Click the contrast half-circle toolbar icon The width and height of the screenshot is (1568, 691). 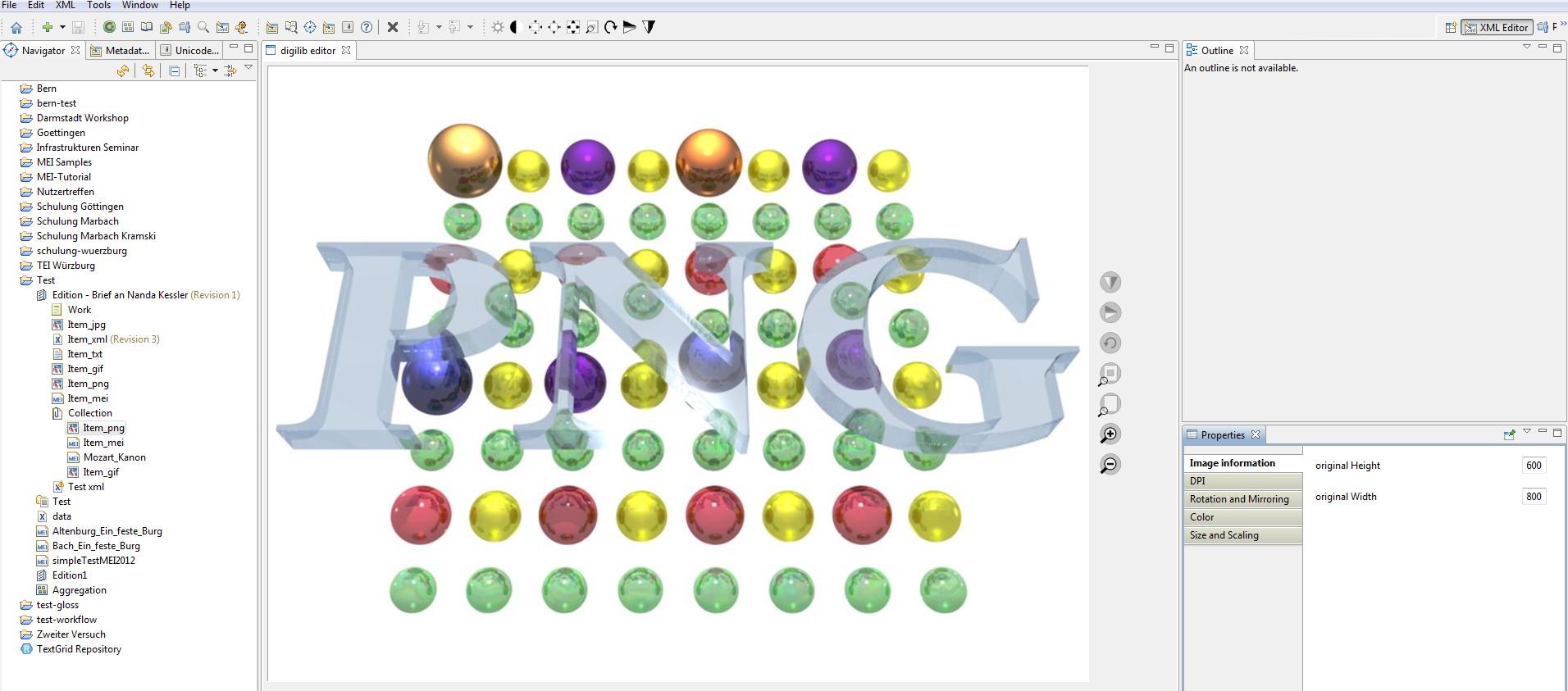[516, 27]
